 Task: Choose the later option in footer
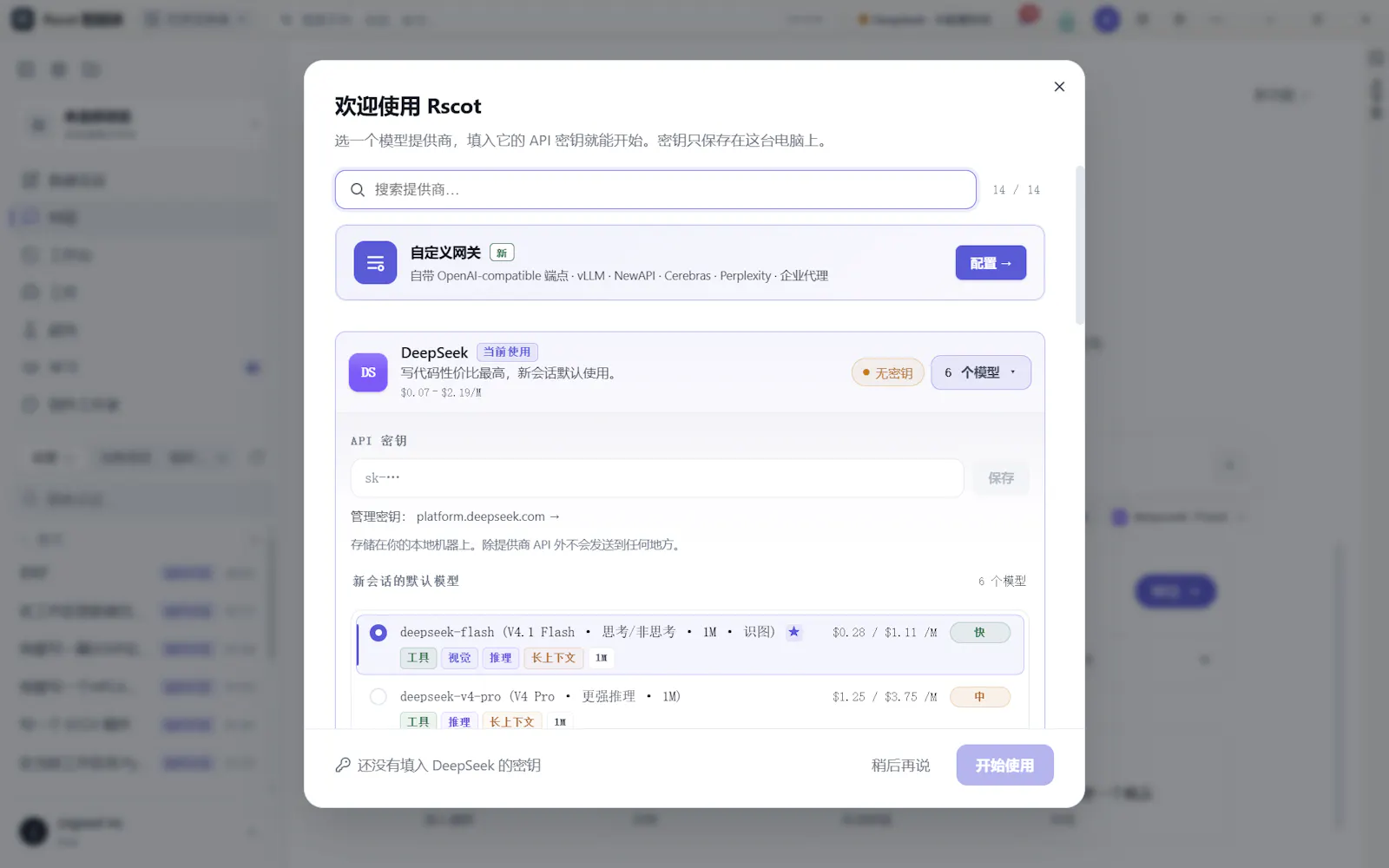[x=900, y=766]
